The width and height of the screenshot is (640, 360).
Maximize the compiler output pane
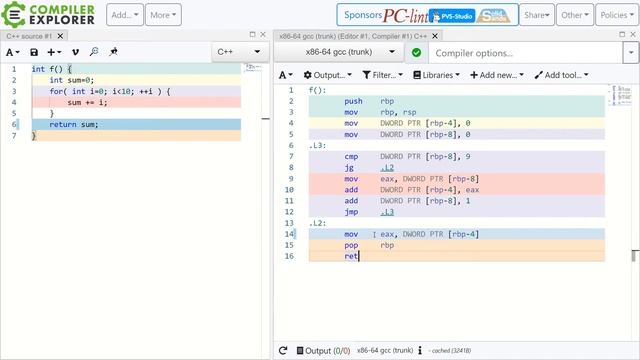click(622, 35)
